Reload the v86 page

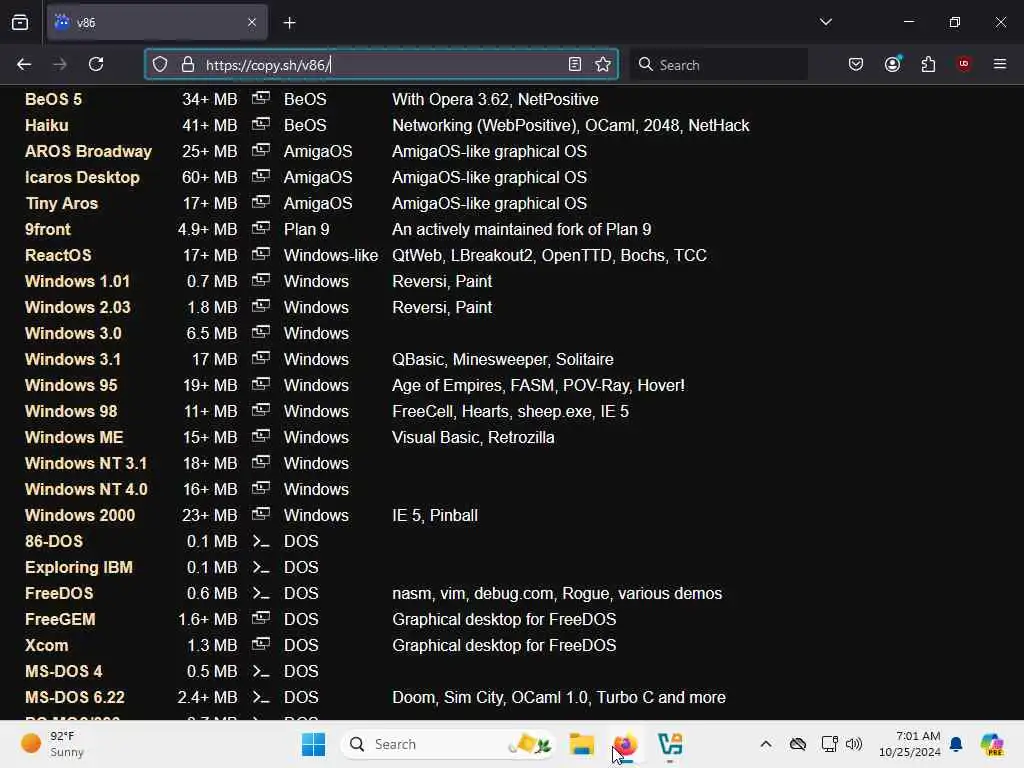tap(96, 64)
